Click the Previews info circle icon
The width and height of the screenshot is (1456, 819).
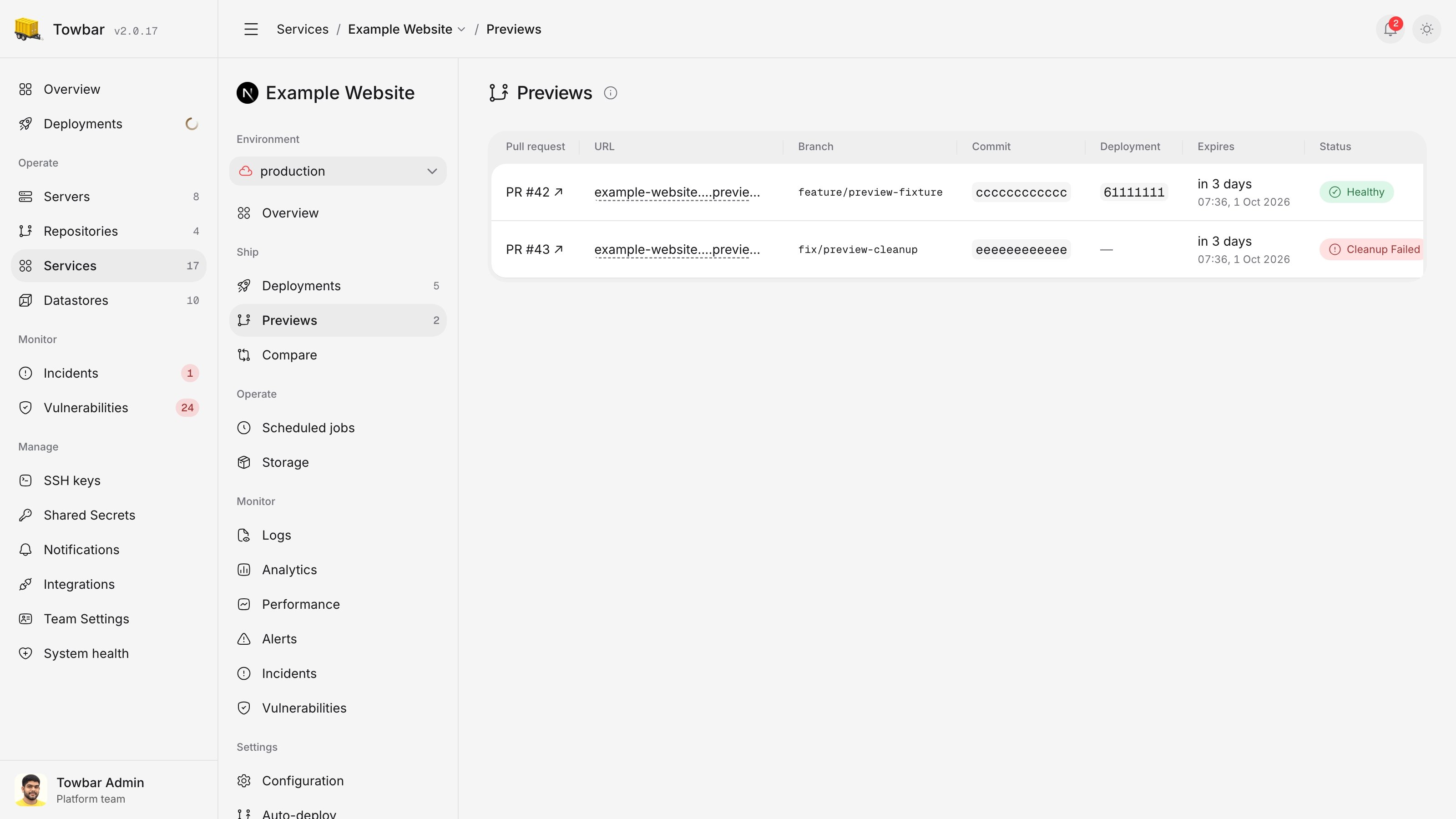[x=611, y=93]
